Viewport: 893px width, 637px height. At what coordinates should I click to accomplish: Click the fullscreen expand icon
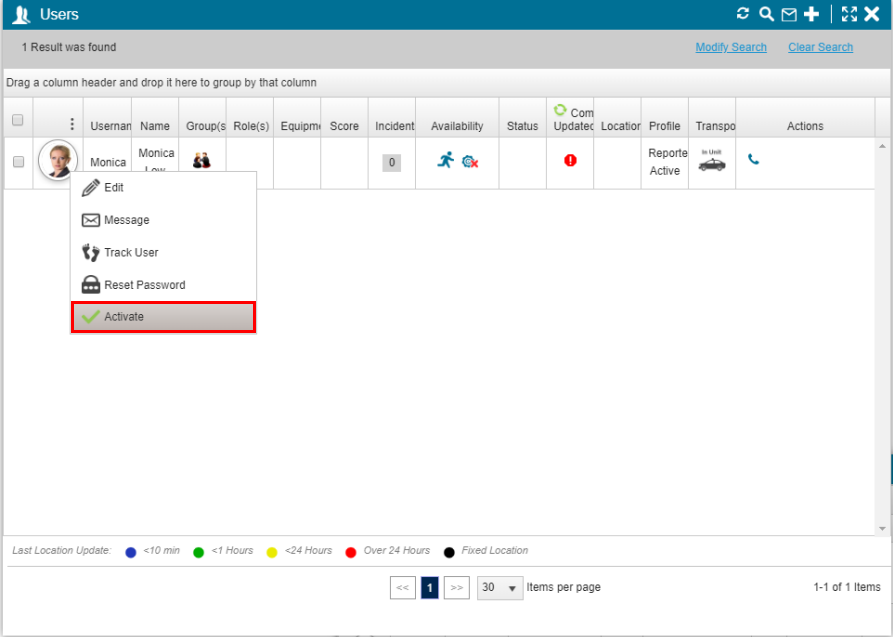click(x=849, y=14)
